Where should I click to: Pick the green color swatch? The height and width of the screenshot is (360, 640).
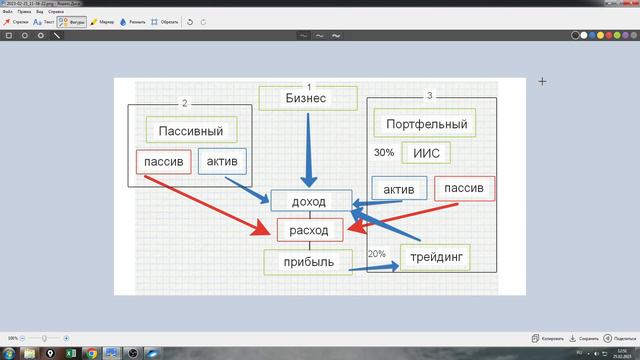617,36
